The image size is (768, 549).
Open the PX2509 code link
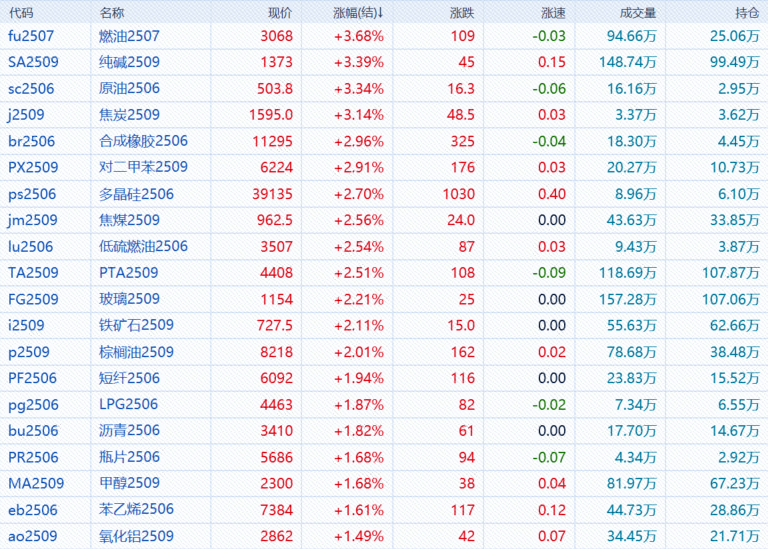[33, 167]
